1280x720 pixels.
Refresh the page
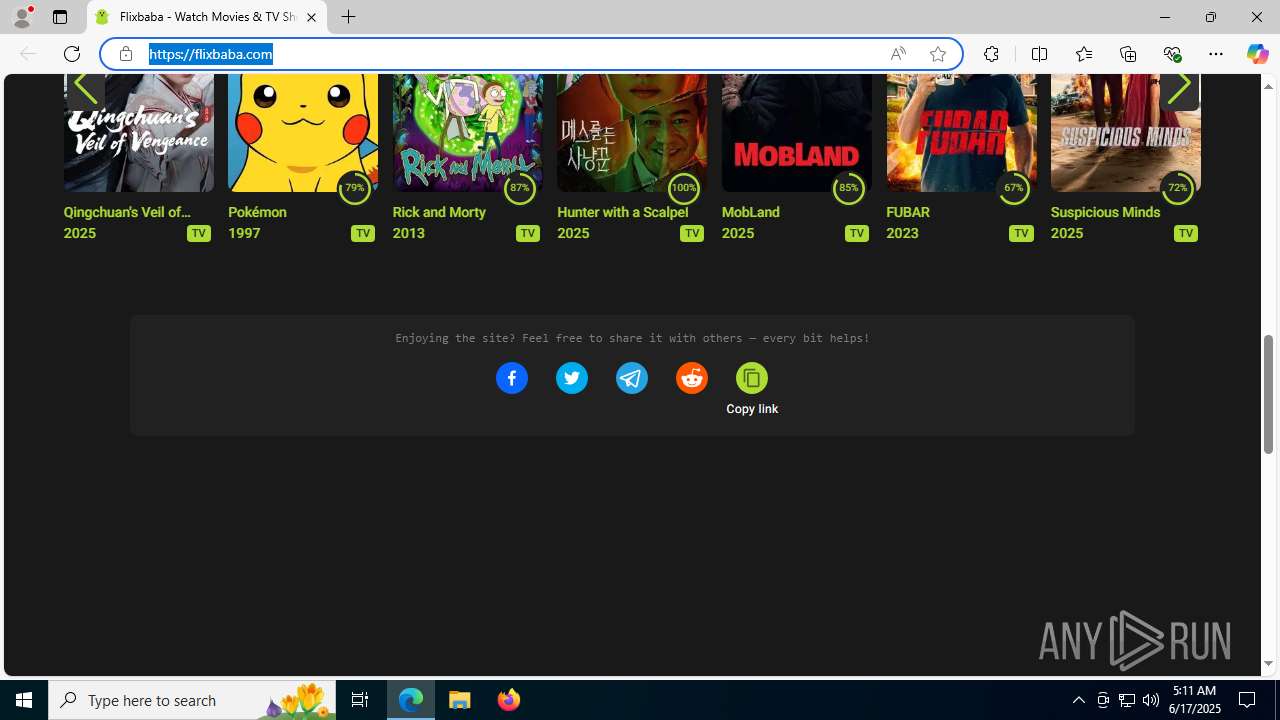[72, 54]
